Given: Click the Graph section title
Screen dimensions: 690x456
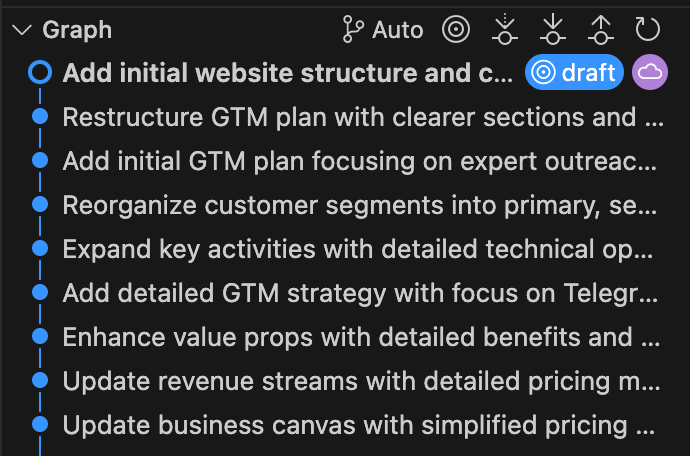Looking at the screenshot, I should click(x=77, y=30).
